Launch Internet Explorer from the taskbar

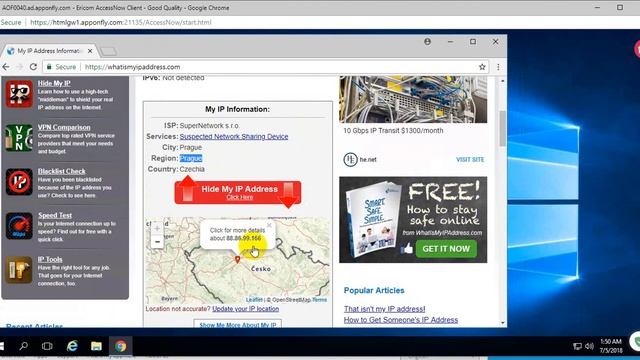click(72, 346)
